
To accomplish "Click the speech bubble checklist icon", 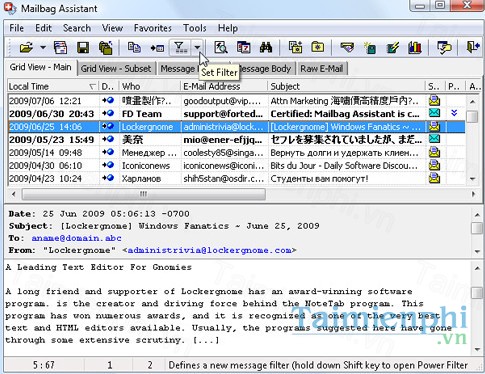I will click(x=444, y=48).
